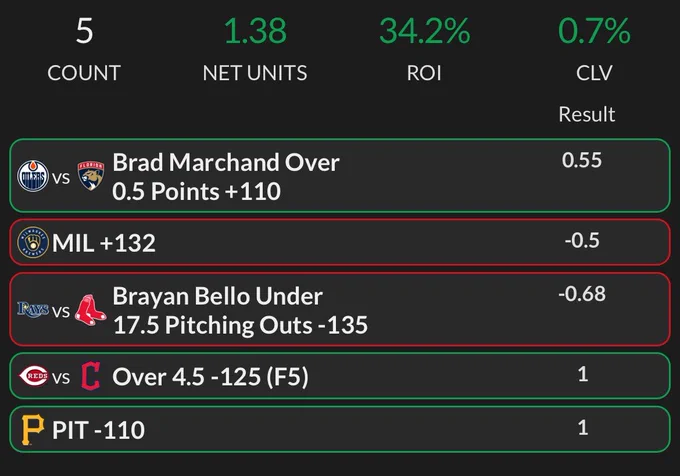Select the 34.2% ROI statistic

425,31
